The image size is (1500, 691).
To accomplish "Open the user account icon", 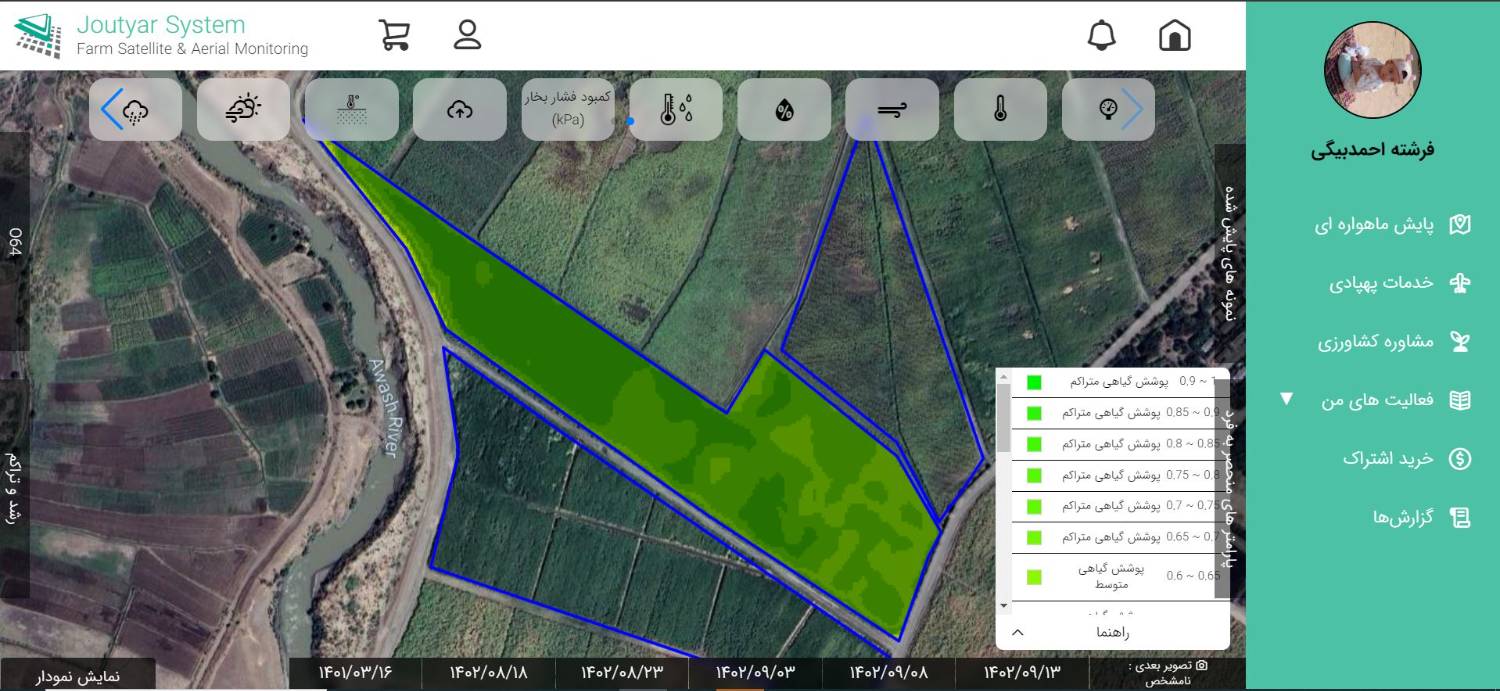I will point(467,35).
